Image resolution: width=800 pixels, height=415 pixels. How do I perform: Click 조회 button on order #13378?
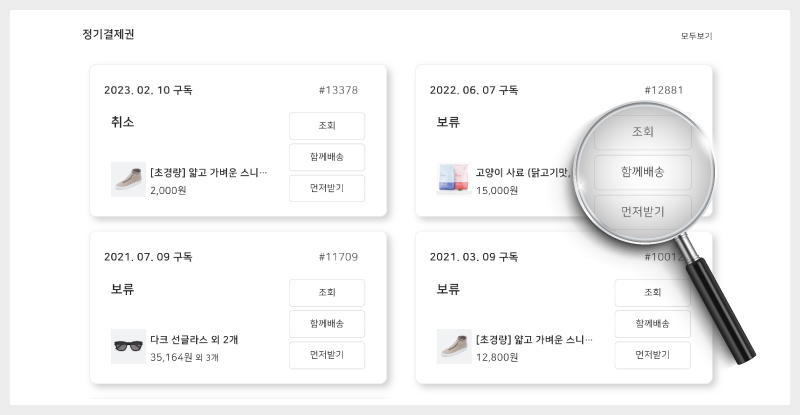click(327, 126)
